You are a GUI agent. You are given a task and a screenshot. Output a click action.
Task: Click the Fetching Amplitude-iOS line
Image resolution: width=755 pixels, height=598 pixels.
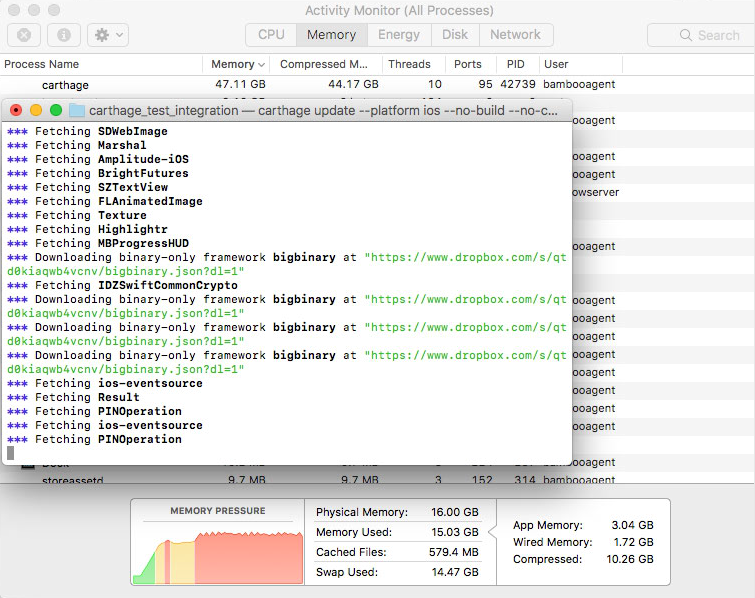click(98, 159)
